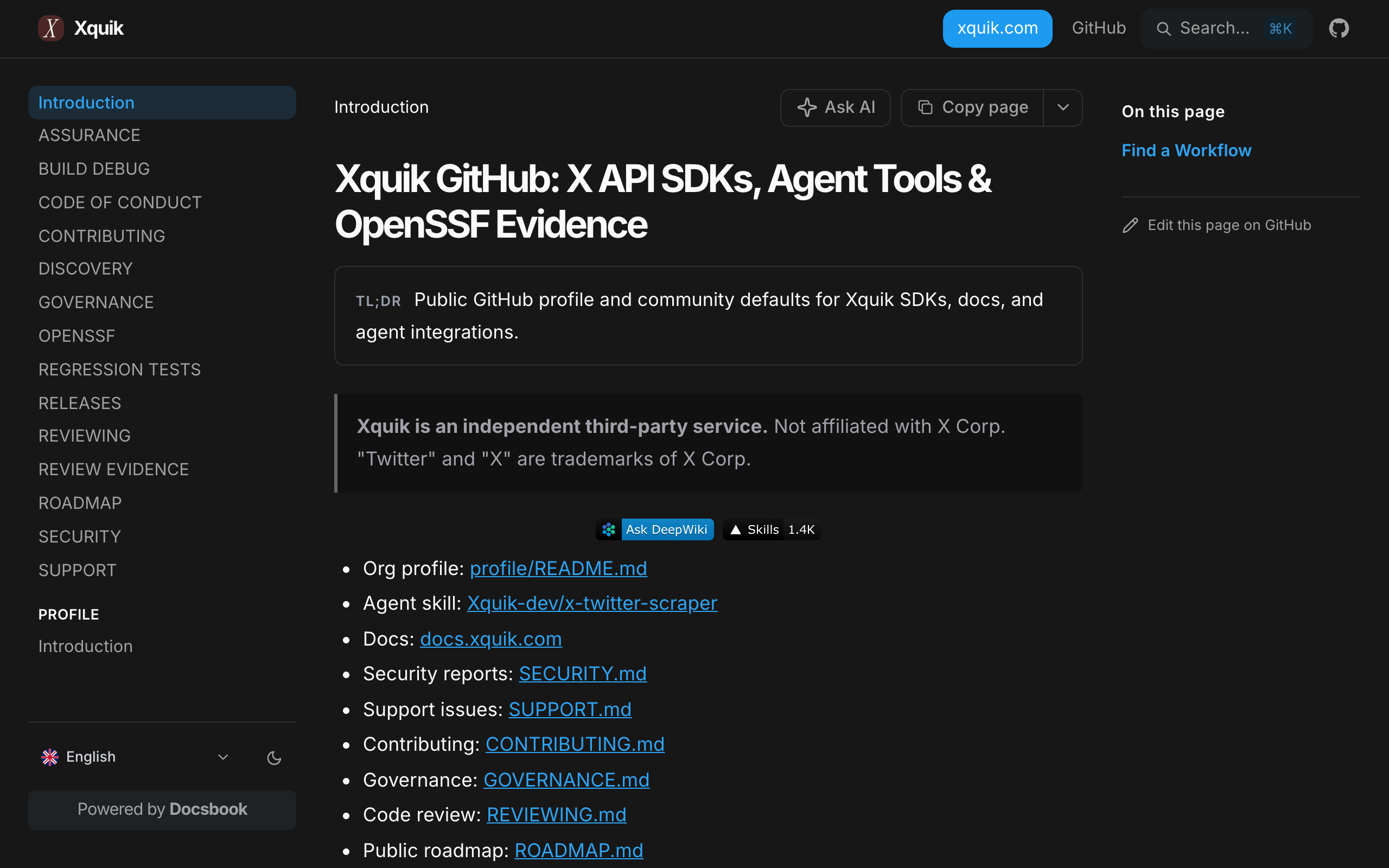Click the Skills triangle badge icon
1389x868 pixels.
(735, 530)
